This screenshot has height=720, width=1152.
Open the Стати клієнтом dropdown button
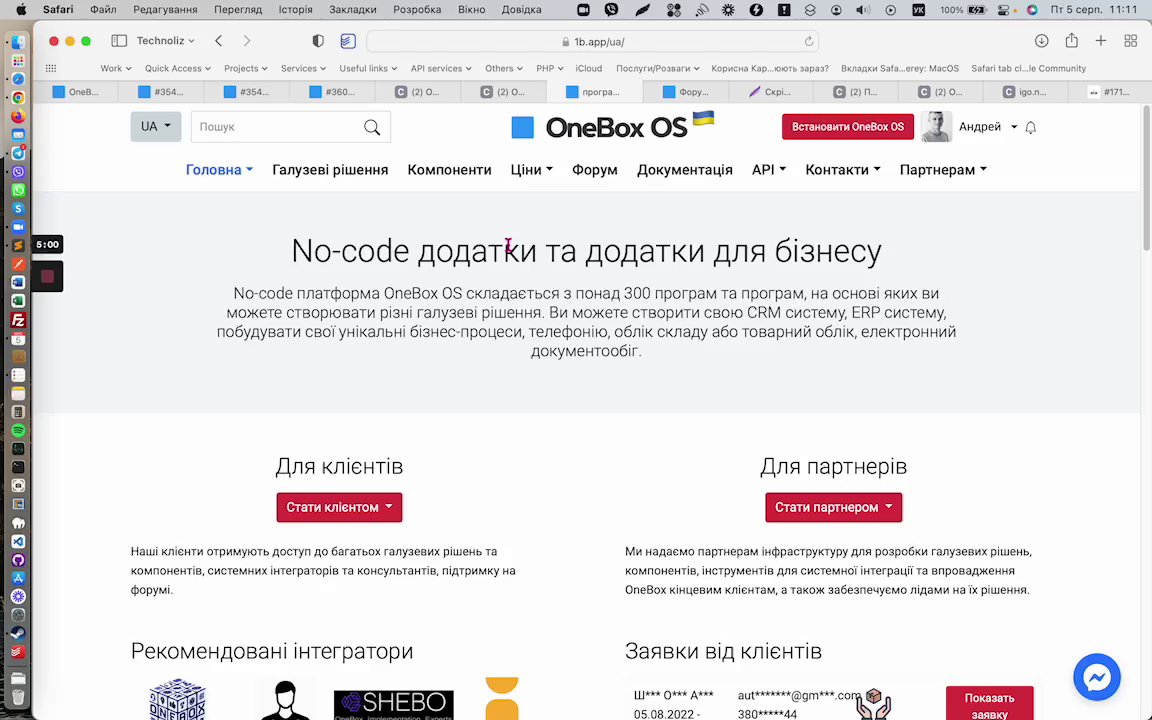339,507
